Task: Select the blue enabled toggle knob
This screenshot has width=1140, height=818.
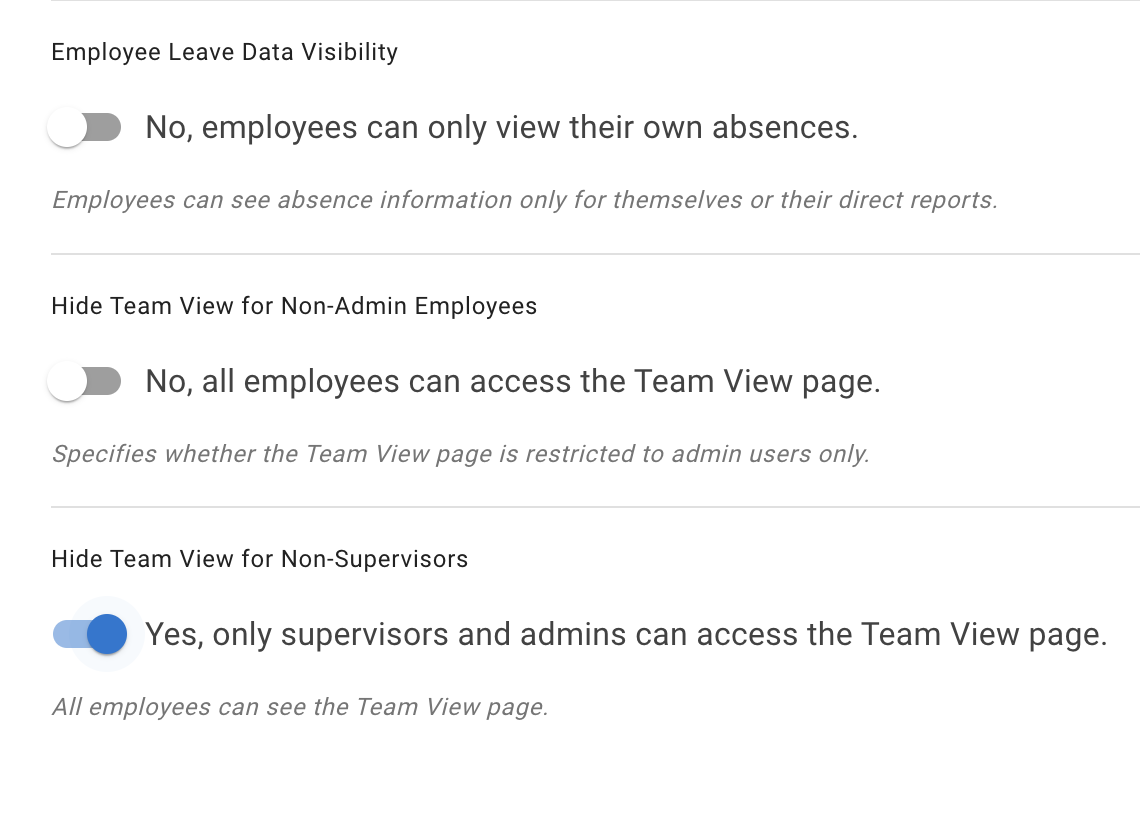Action: point(107,634)
